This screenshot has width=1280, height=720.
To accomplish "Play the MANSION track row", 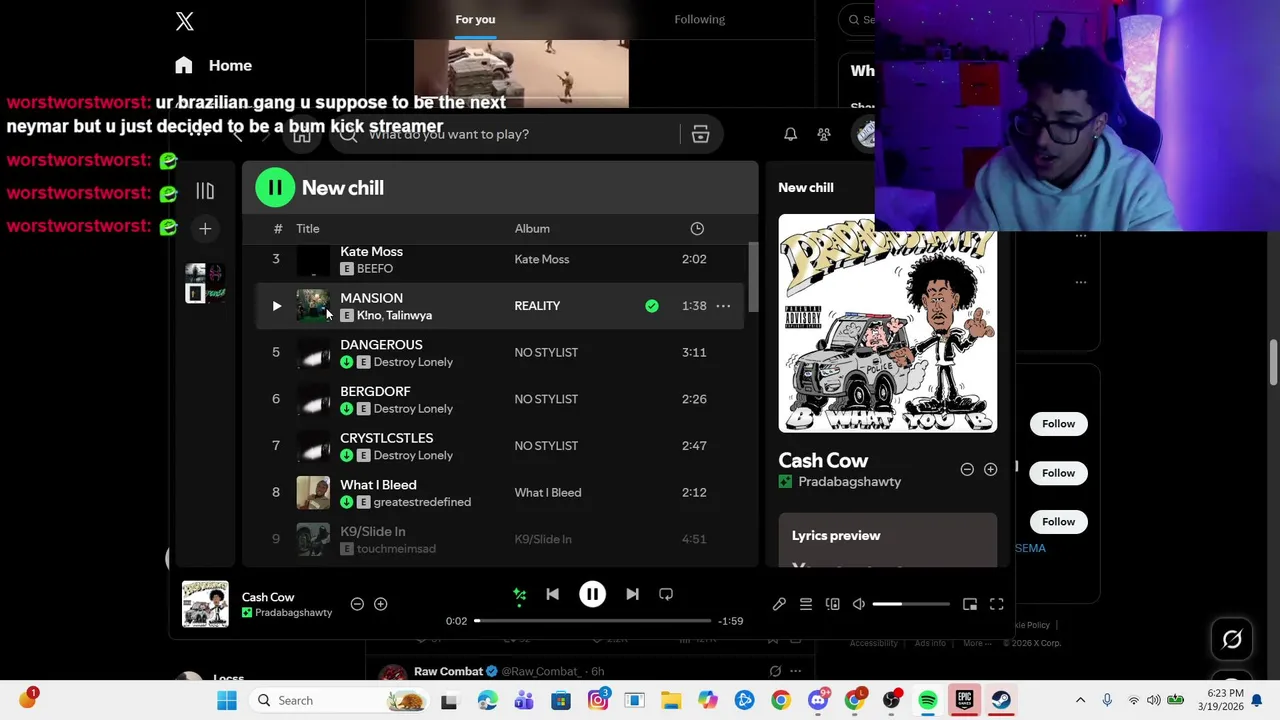I will [x=276, y=306].
